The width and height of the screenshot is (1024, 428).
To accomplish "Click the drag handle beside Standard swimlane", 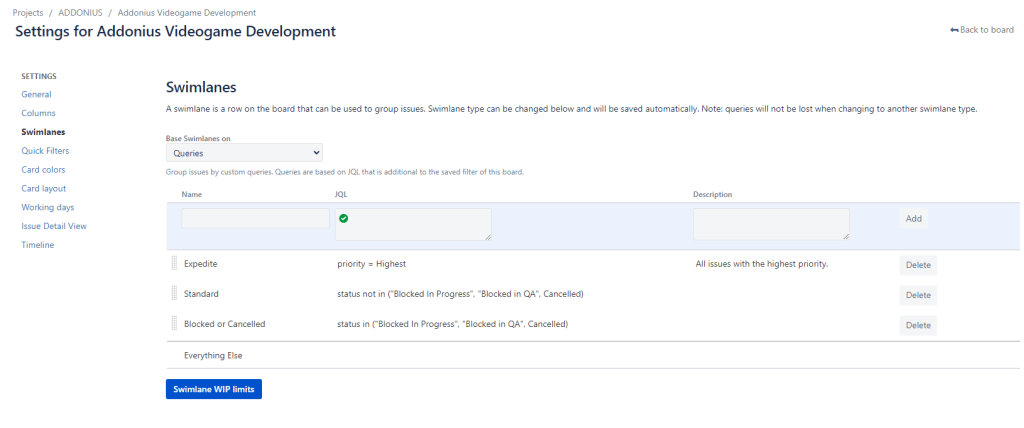I will pos(174,294).
